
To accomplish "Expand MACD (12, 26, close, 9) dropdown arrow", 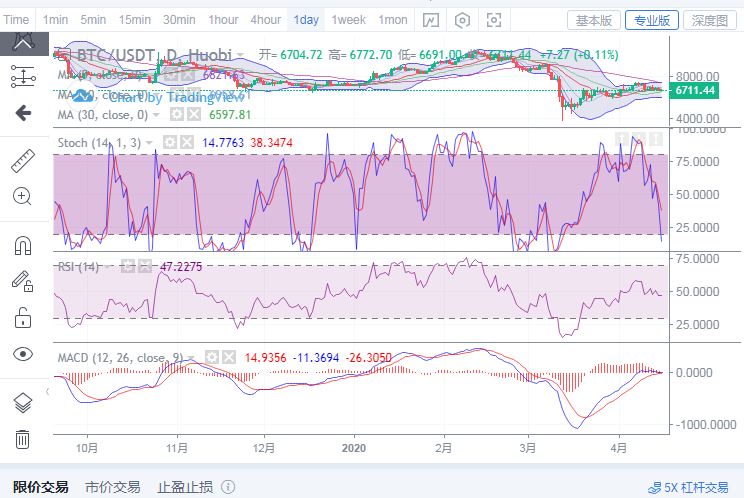I will click(x=191, y=358).
